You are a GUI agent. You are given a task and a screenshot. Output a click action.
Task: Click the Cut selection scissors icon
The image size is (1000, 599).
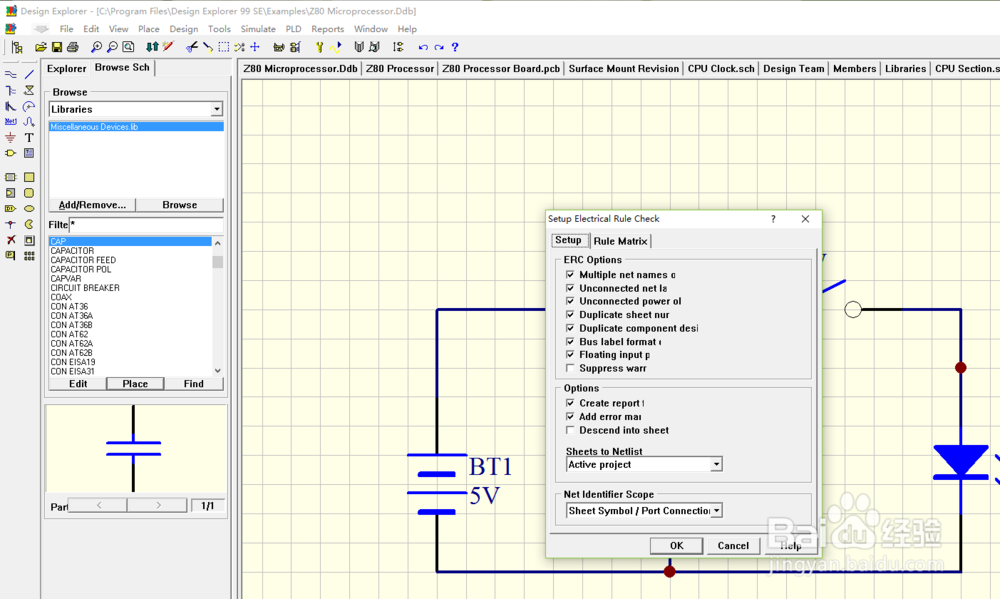point(191,47)
